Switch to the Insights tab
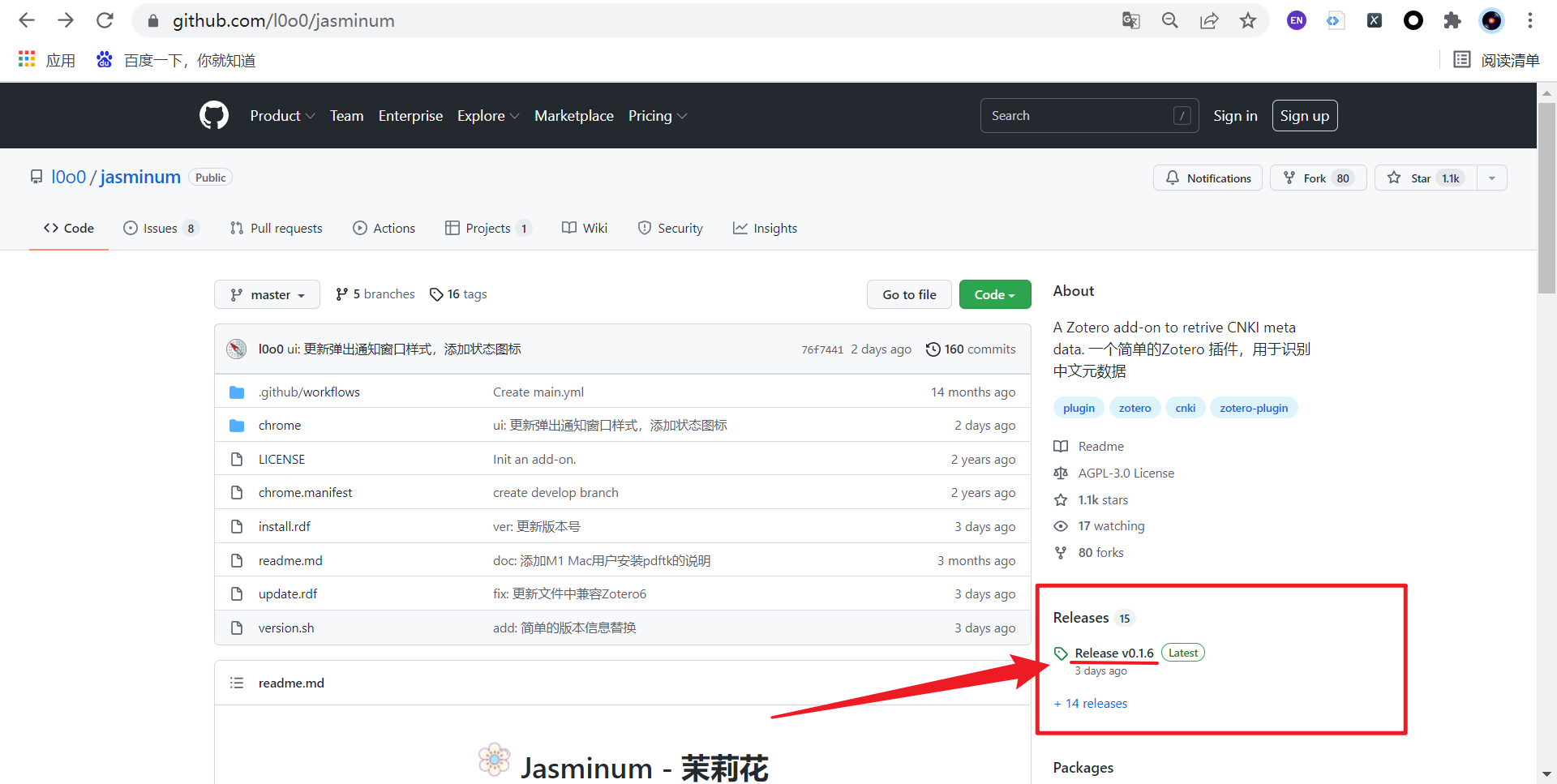 tap(766, 228)
